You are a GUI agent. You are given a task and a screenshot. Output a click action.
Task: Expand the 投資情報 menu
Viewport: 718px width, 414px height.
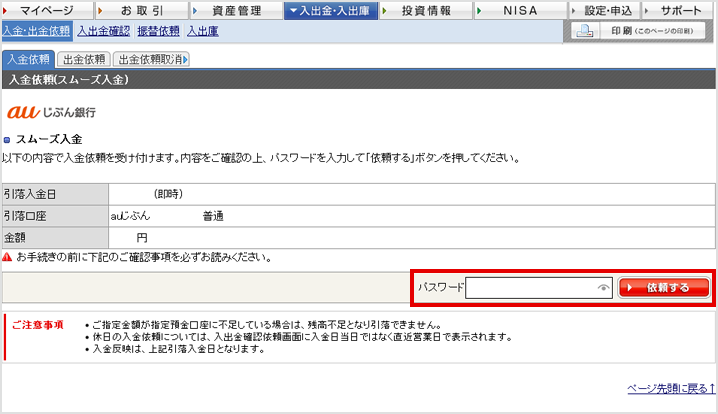coord(422,10)
